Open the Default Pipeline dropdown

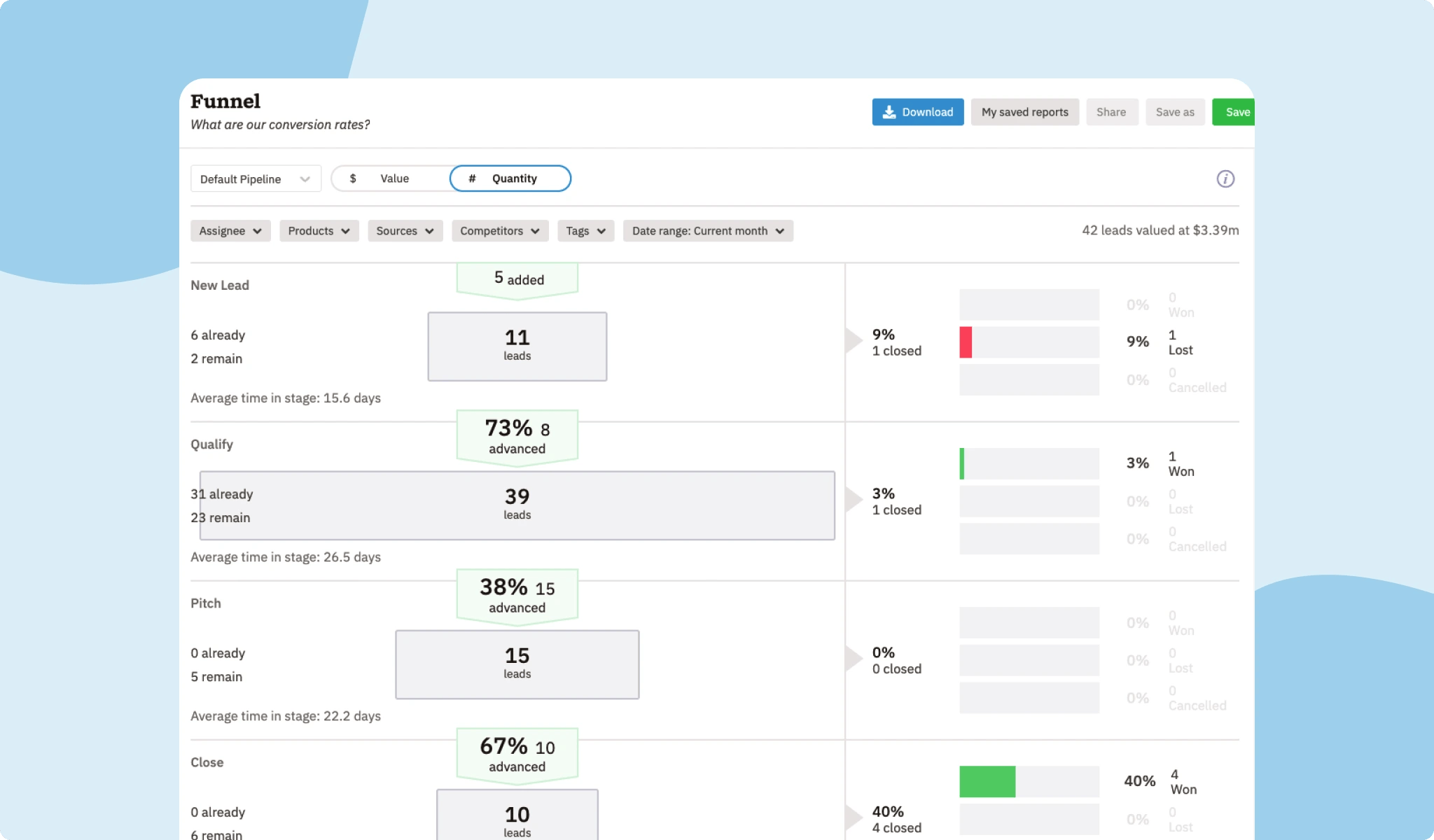coord(256,178)
